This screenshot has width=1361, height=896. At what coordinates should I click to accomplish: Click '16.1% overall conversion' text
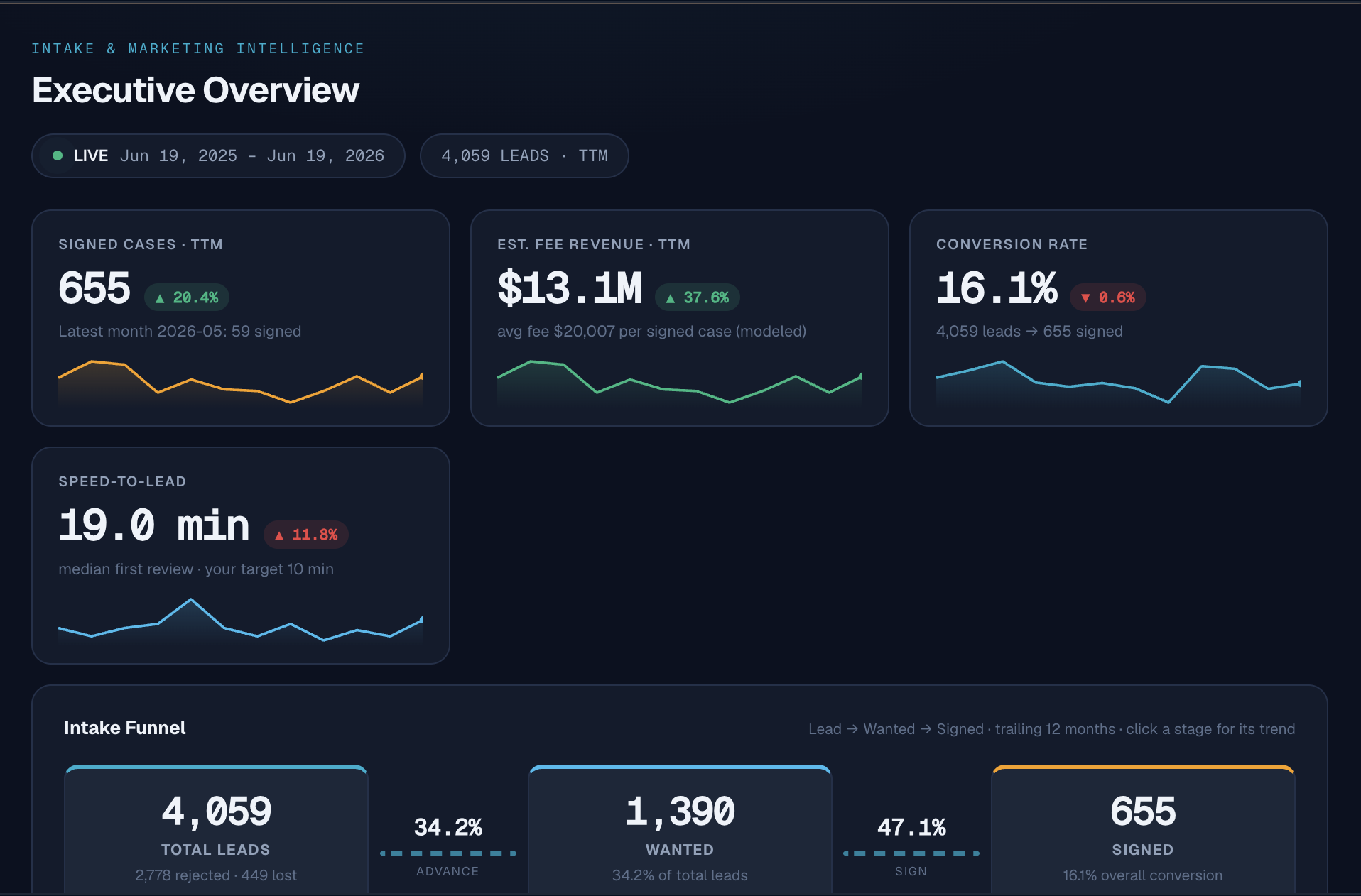[1143, 875]
